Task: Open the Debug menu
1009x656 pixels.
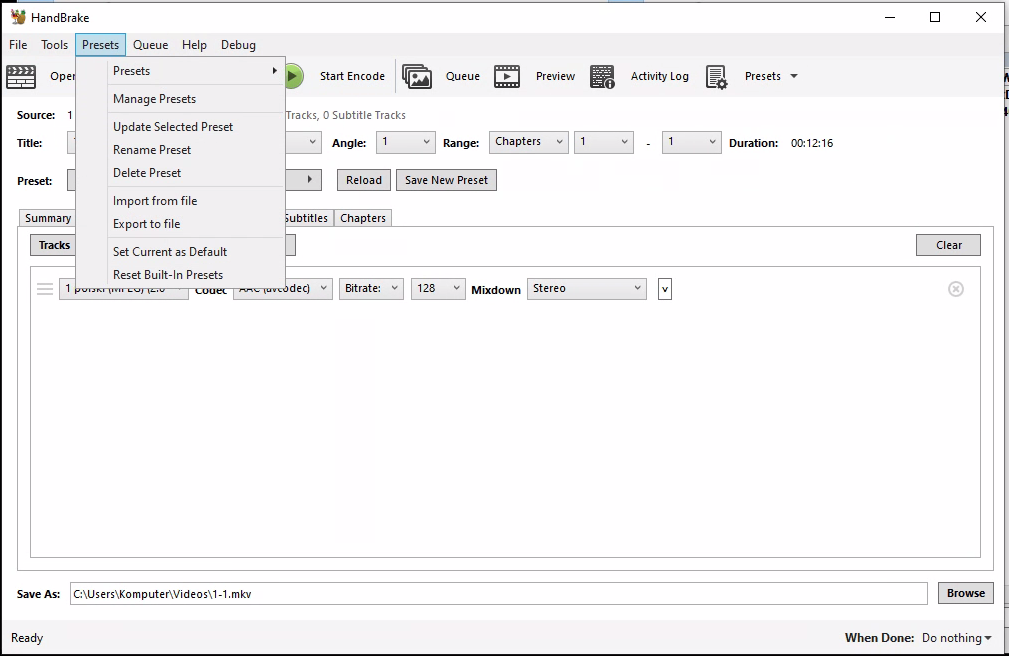Action: tap(238, 44)
